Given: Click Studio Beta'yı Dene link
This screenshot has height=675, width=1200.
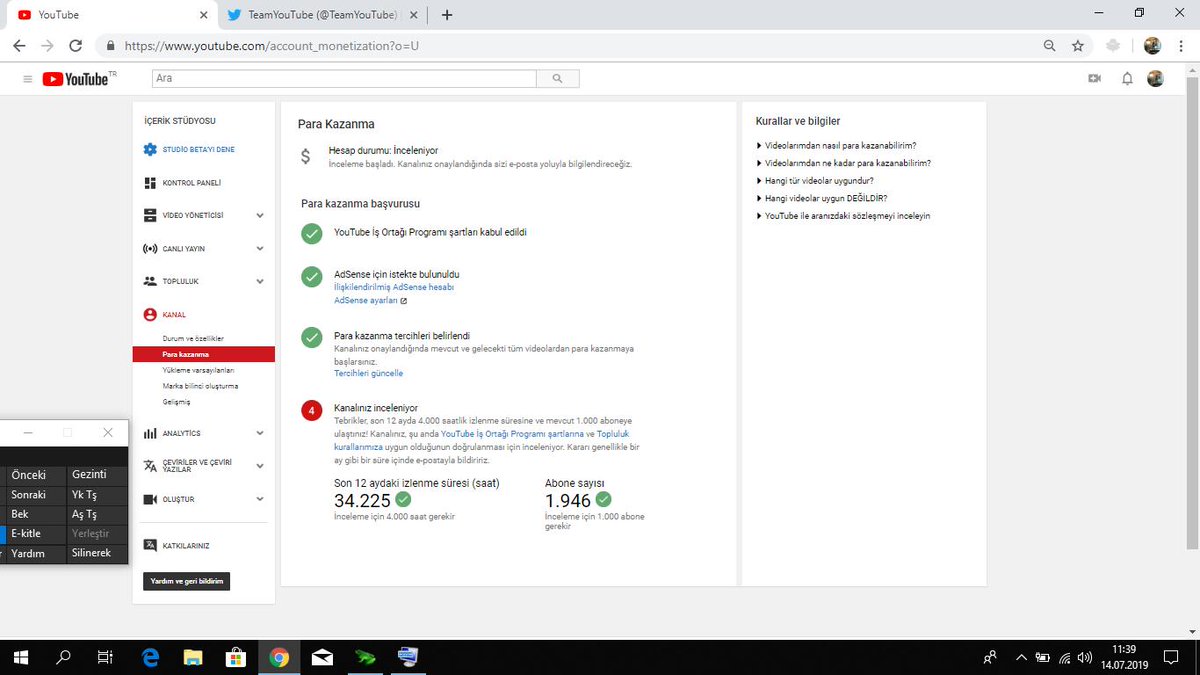Looking at the screenshot, I should click(x=198, y=149).
